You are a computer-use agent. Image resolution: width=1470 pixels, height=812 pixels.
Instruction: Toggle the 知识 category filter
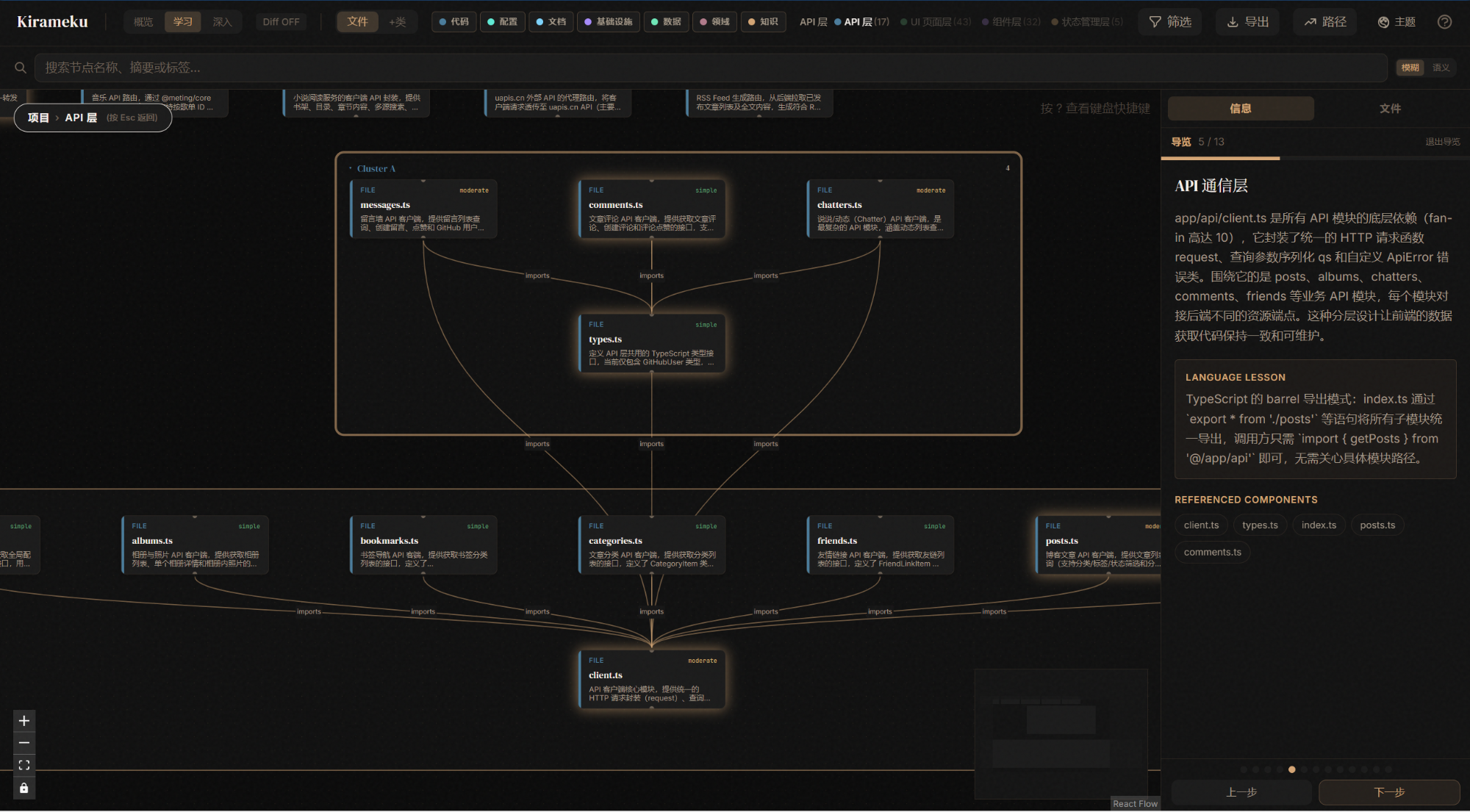(x=764, y=22)
